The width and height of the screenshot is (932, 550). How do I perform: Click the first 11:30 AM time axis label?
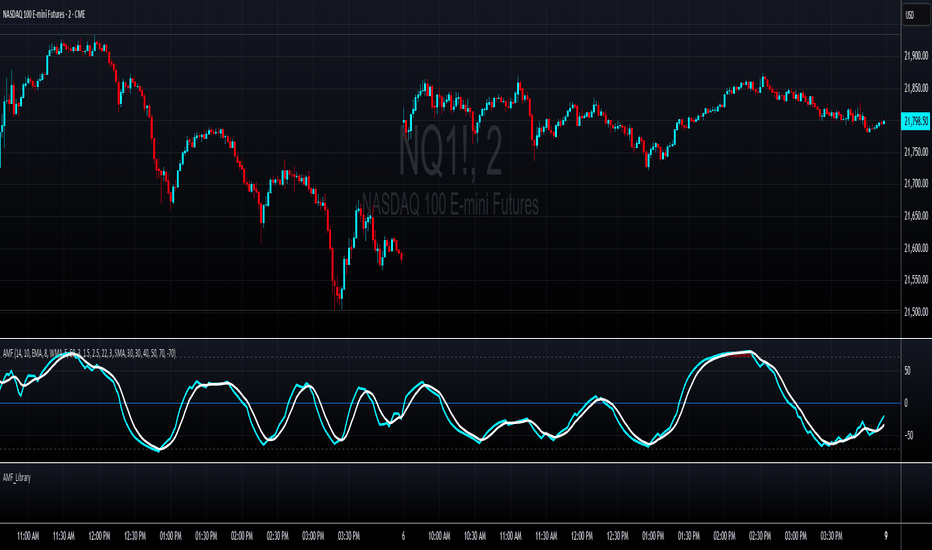click(x=64, y=536)
